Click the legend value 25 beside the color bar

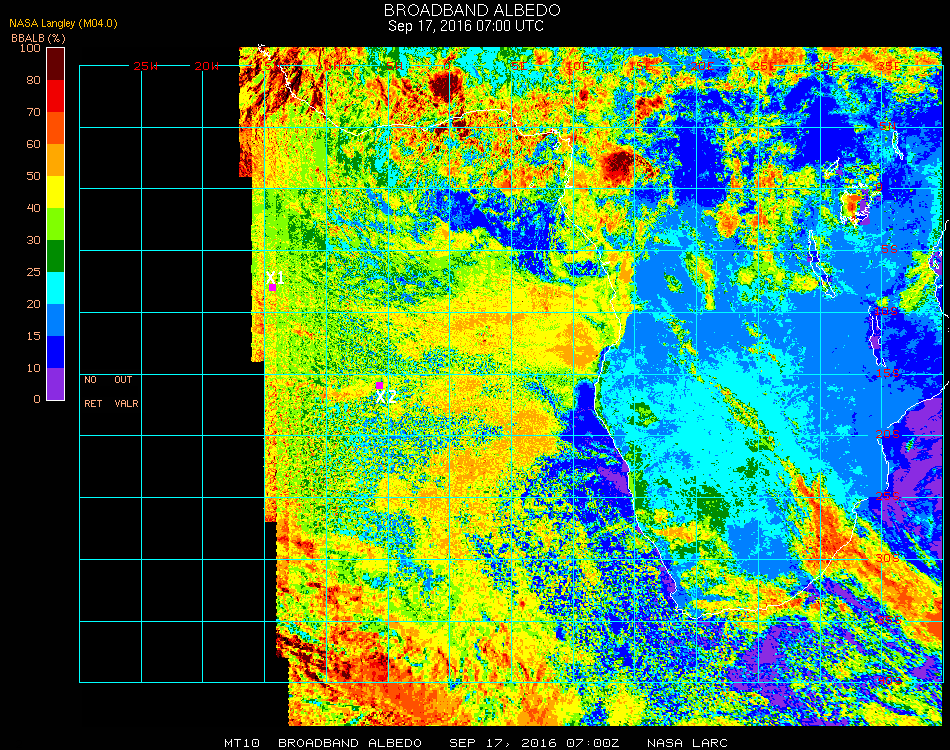click(x=33, y=272)
